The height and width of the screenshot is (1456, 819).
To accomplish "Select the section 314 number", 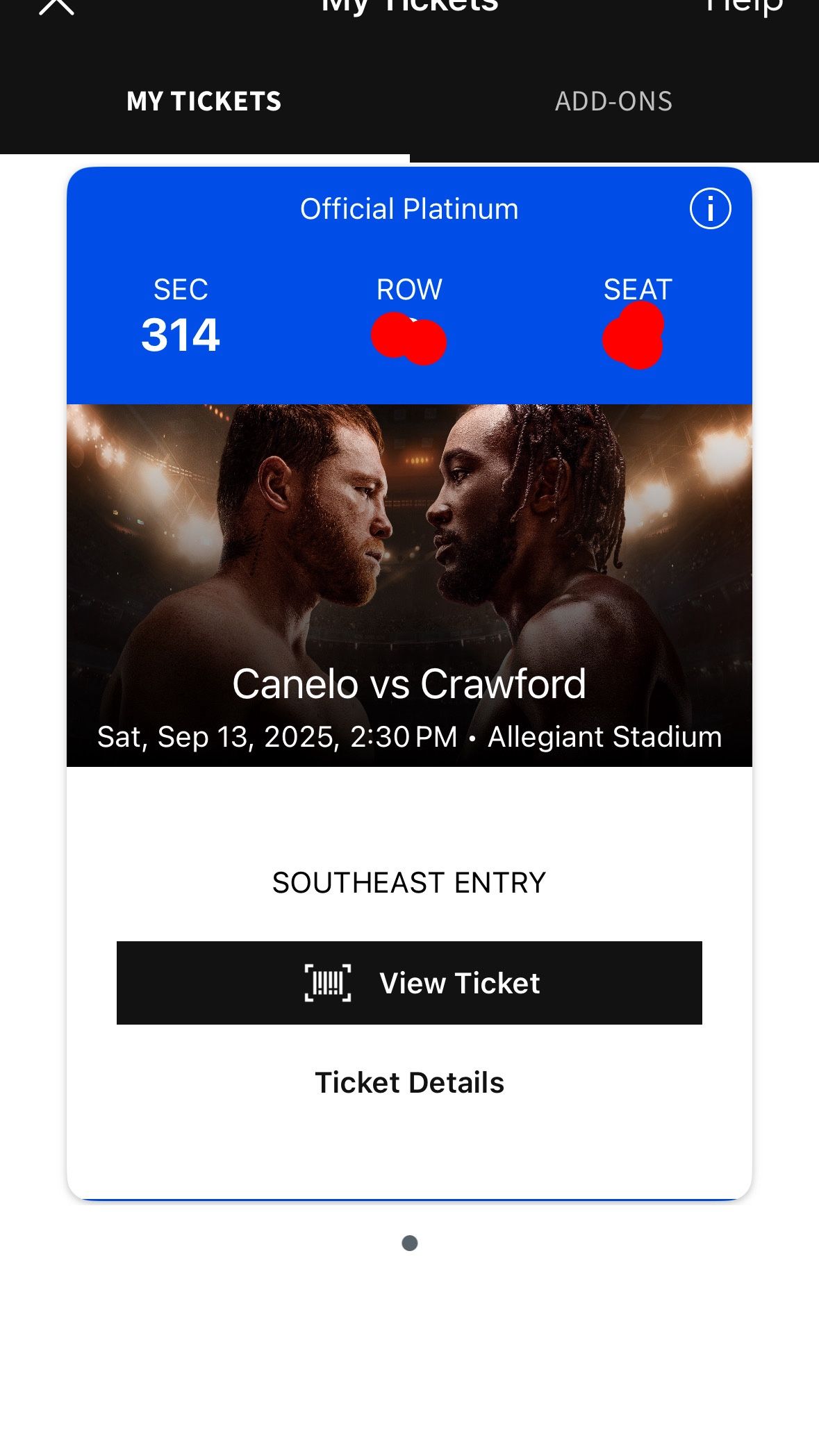I will (x=181, y=336).
